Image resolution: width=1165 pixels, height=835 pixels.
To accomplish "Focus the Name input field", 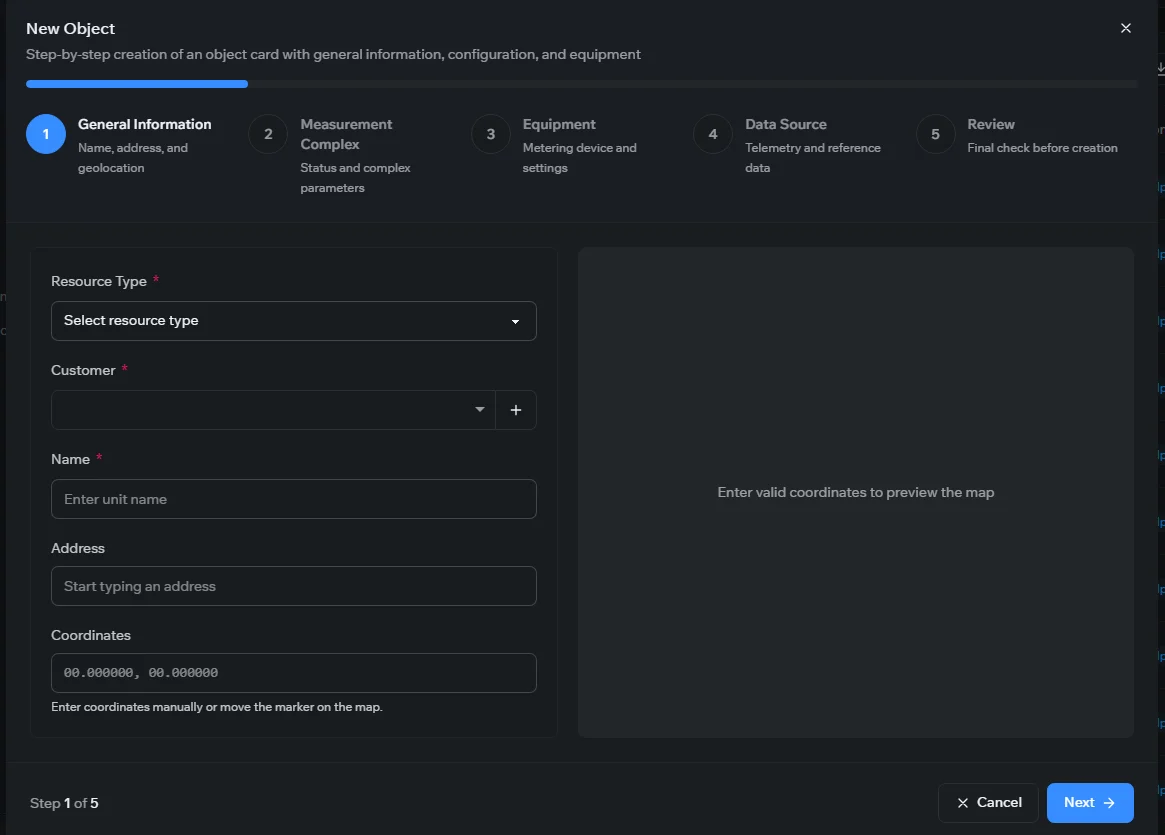I will [293, 499].
